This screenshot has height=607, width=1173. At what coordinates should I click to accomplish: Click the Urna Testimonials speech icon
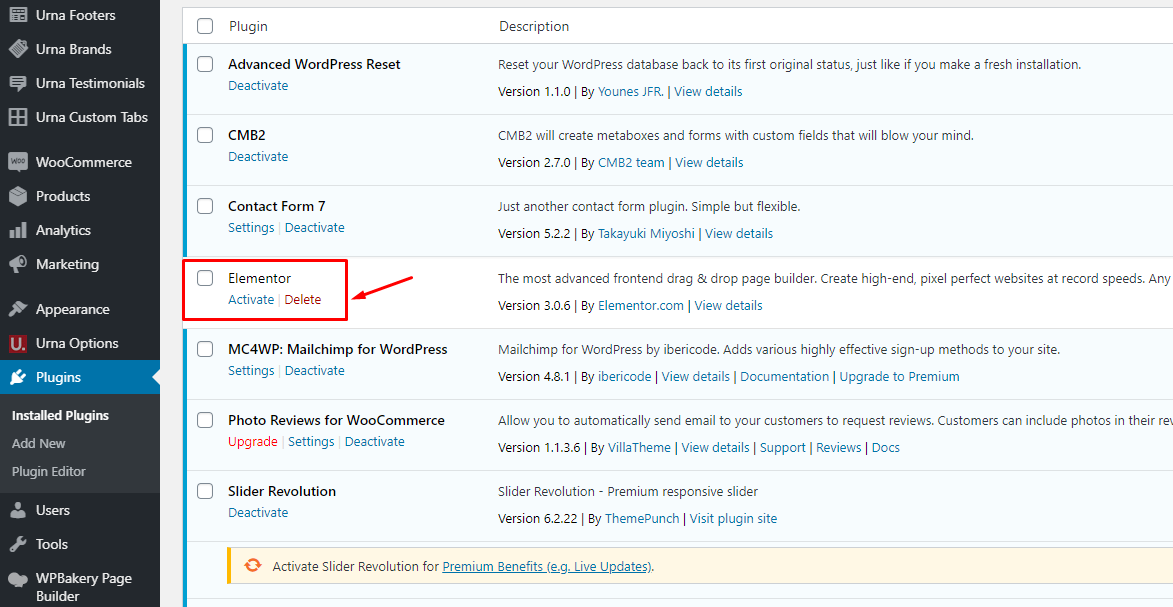tap(18, 83)
